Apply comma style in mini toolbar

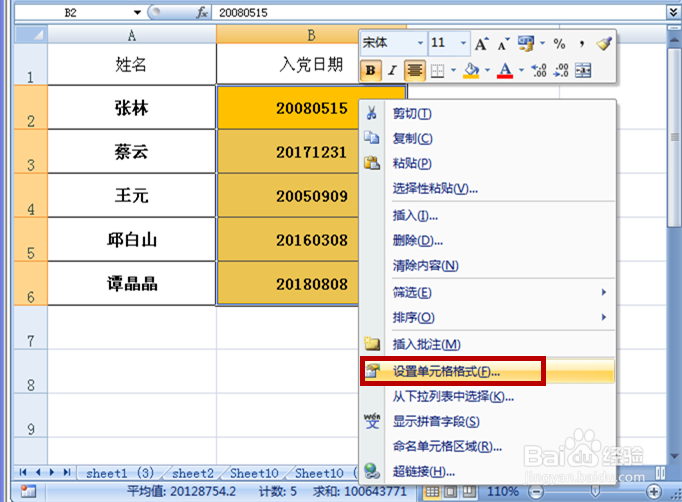pyautogui.click(x=582, y=44)
